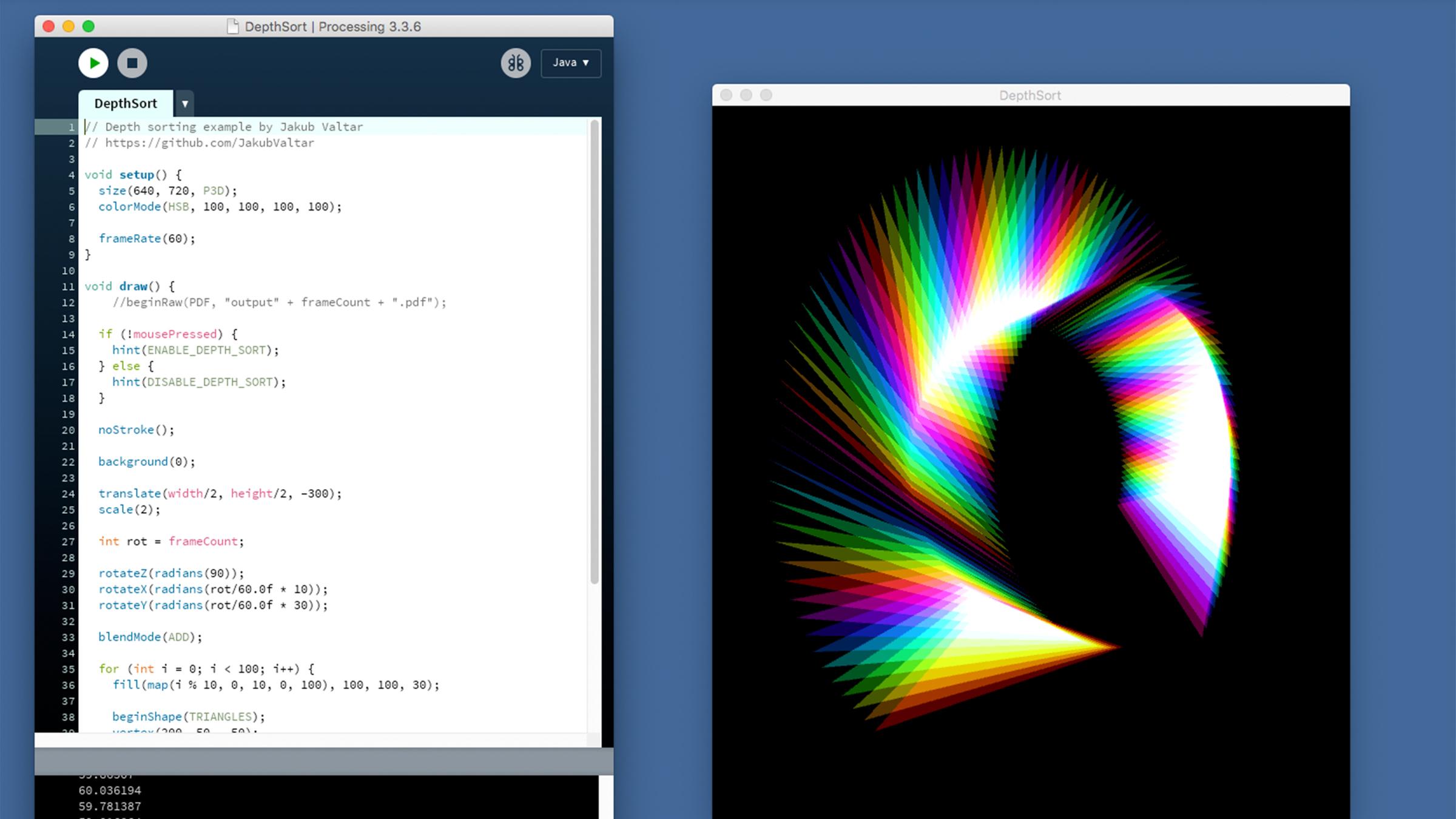Click the editor's vertical scrollbar thumb
Viewport: 1456px width, 819px height.
click(x=595, y=352)
